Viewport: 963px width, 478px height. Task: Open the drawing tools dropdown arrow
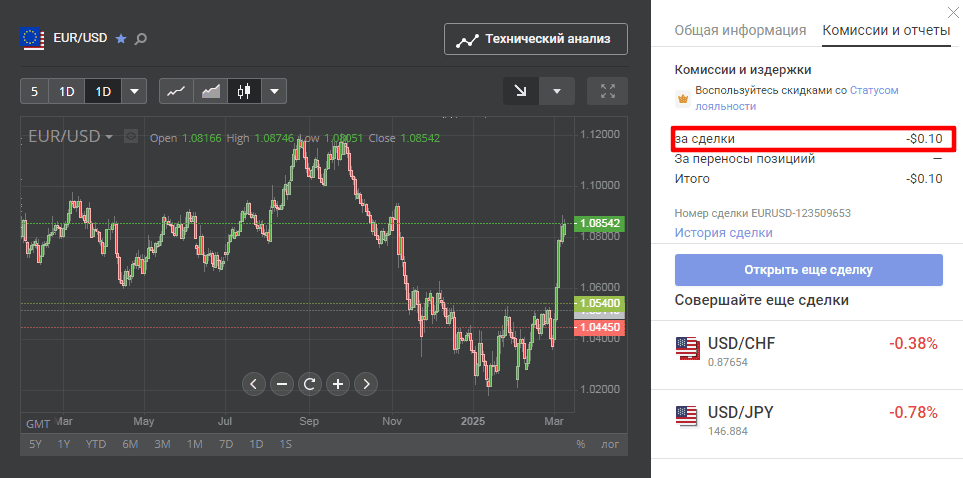[x=556, y=91]
